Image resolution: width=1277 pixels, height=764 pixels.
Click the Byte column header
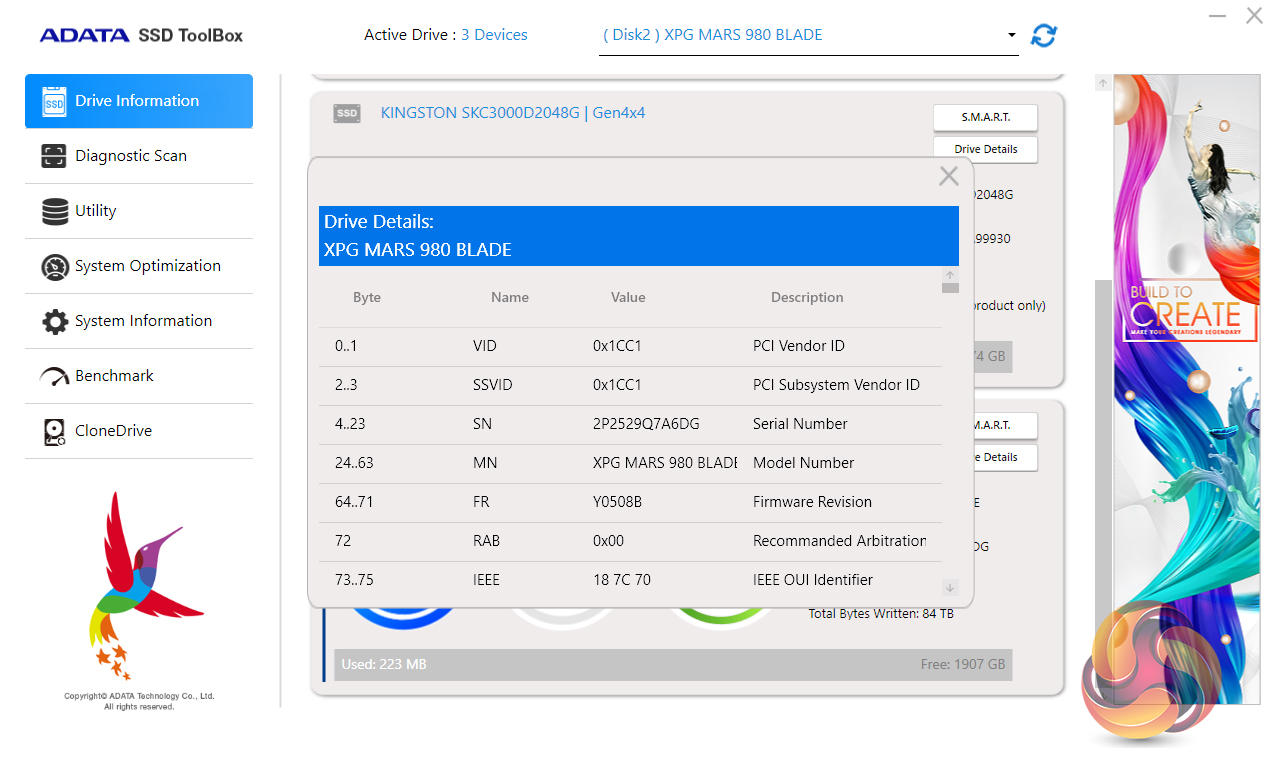click(367, 297)
